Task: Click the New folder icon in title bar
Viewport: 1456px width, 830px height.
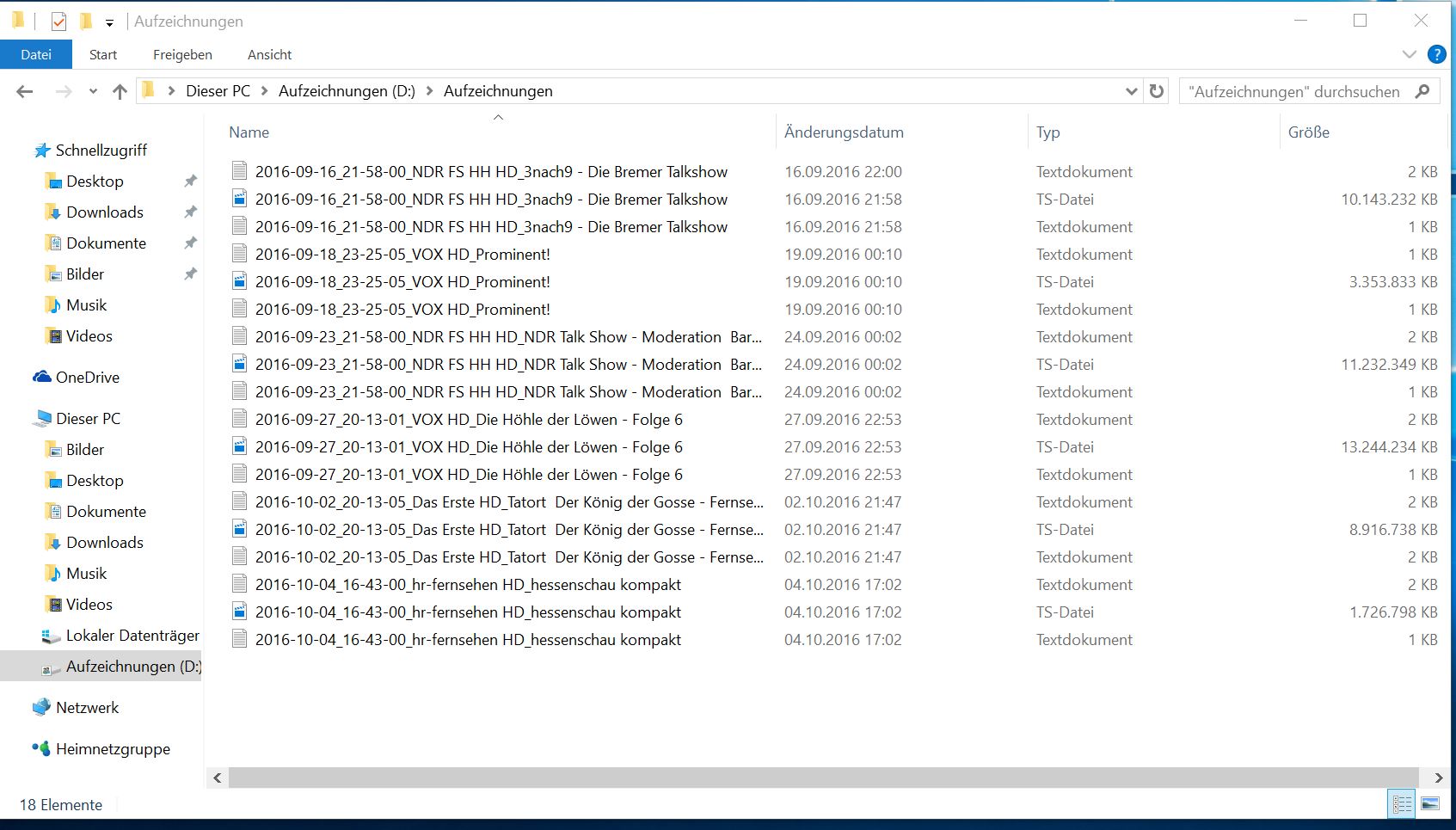Action: point(86,22)
